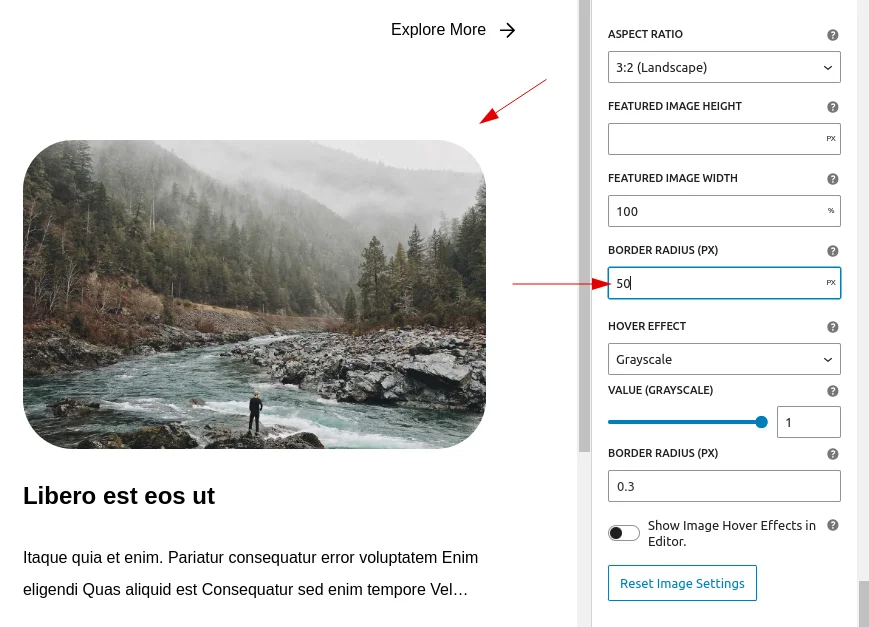Open help for Border Radius setting

coord(831,250)
